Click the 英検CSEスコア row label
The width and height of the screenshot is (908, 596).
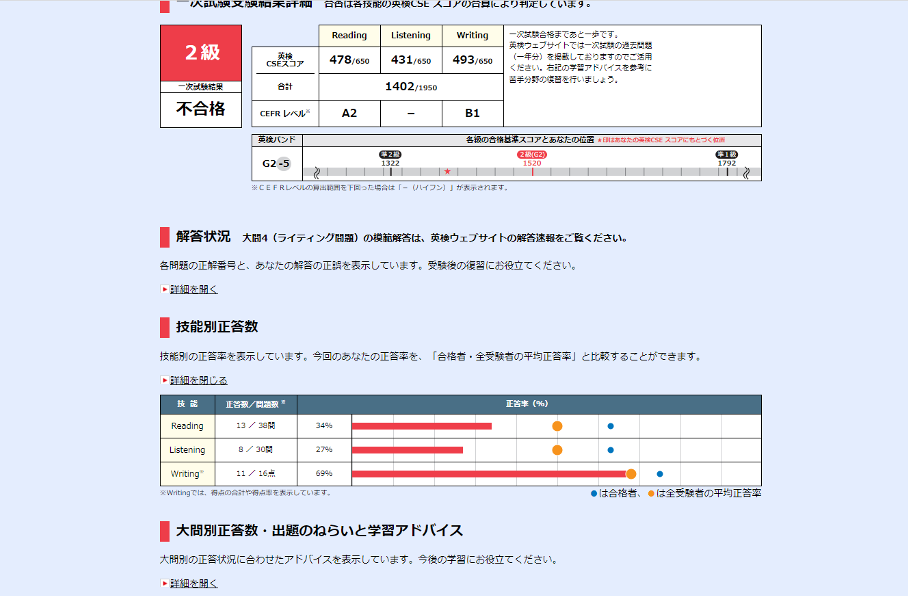[285, 60]
